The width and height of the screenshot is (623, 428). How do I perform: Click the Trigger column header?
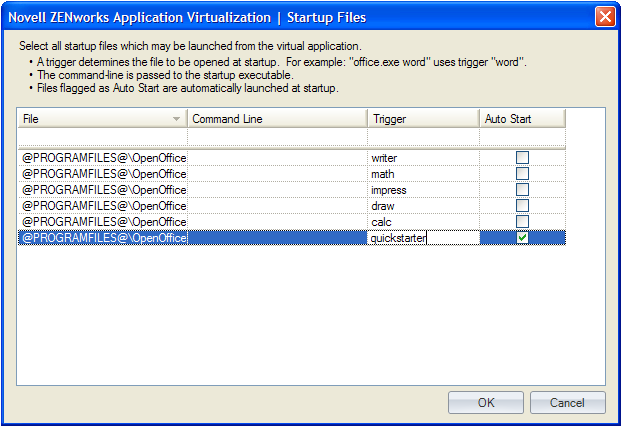pyautogui.click(x=422, y=119)
